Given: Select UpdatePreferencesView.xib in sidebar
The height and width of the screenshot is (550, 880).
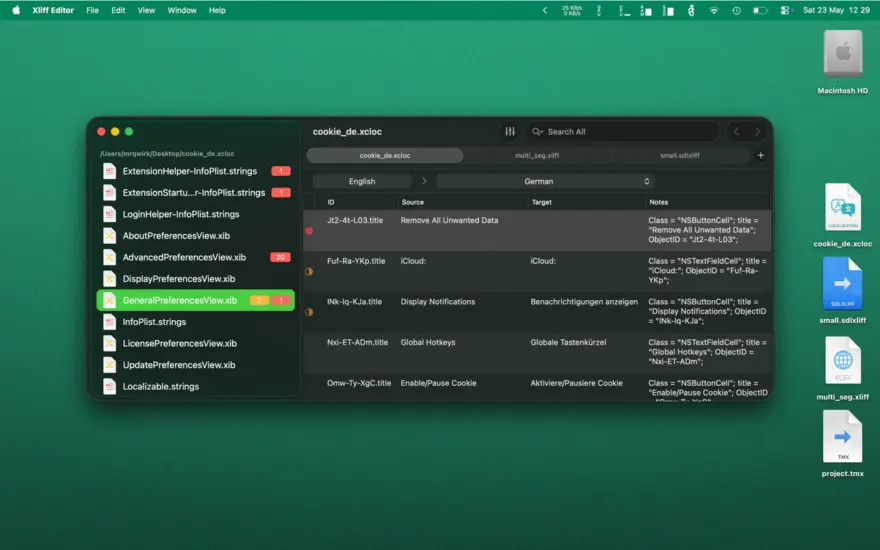Looking at the screenshot, I should [x=195, y=365].
